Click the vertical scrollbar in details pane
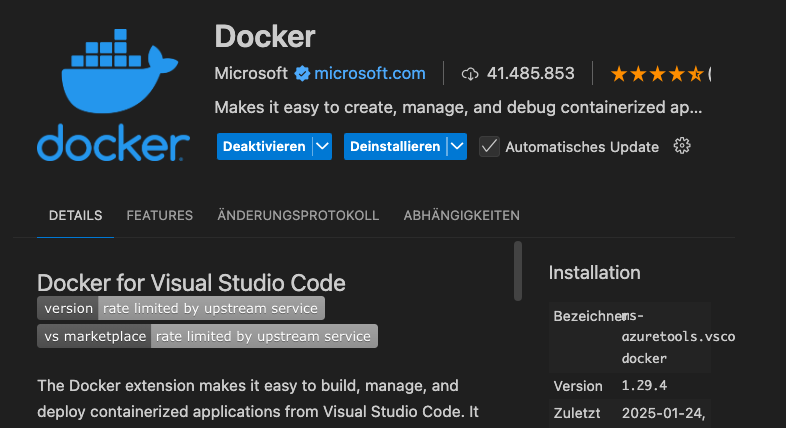 517,270
